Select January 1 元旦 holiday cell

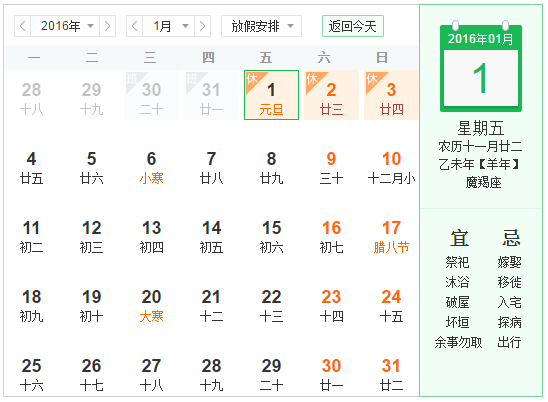(x=271, y=95)
